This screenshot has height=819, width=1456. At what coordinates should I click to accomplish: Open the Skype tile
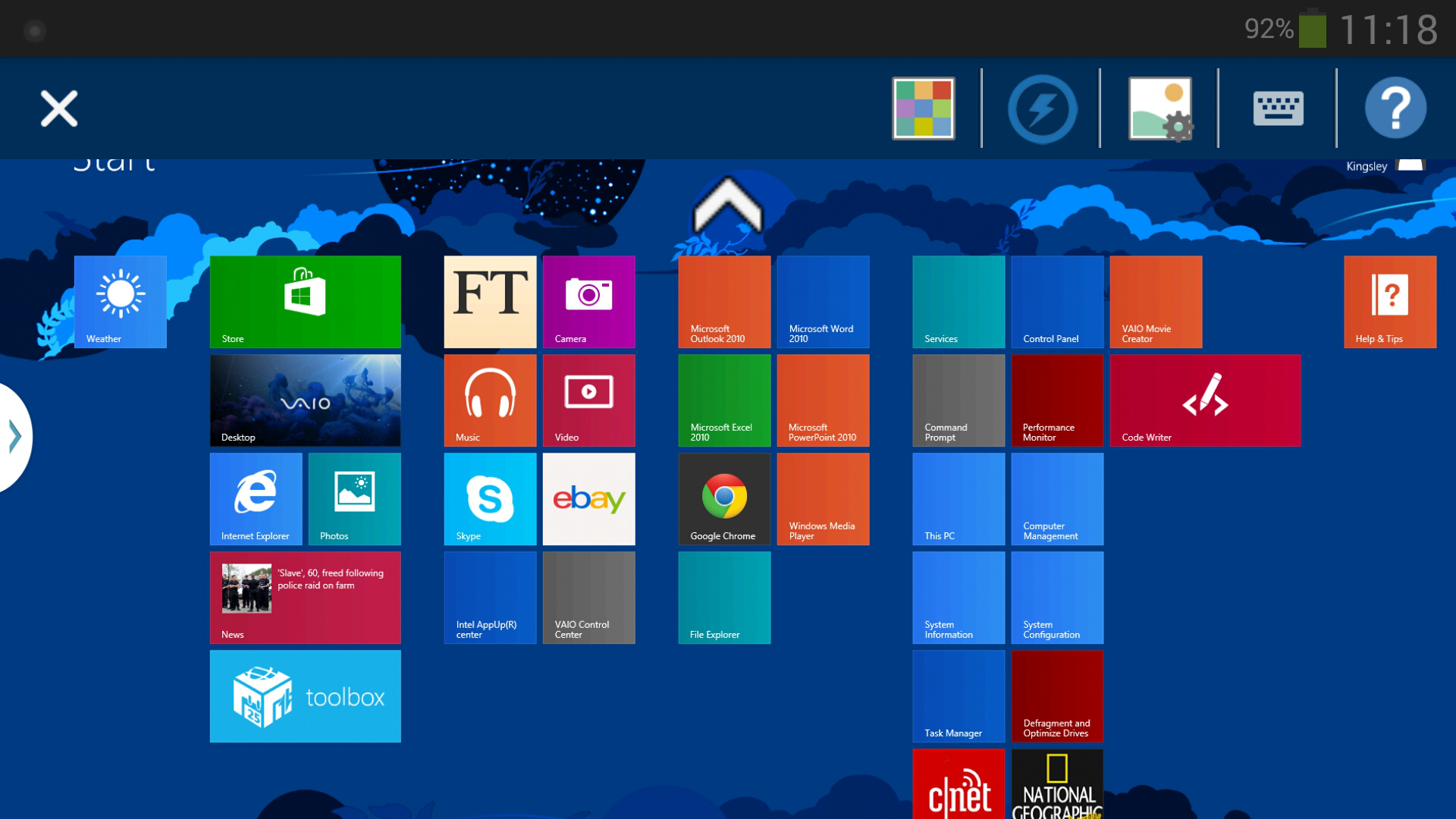[x=490, y=499]
